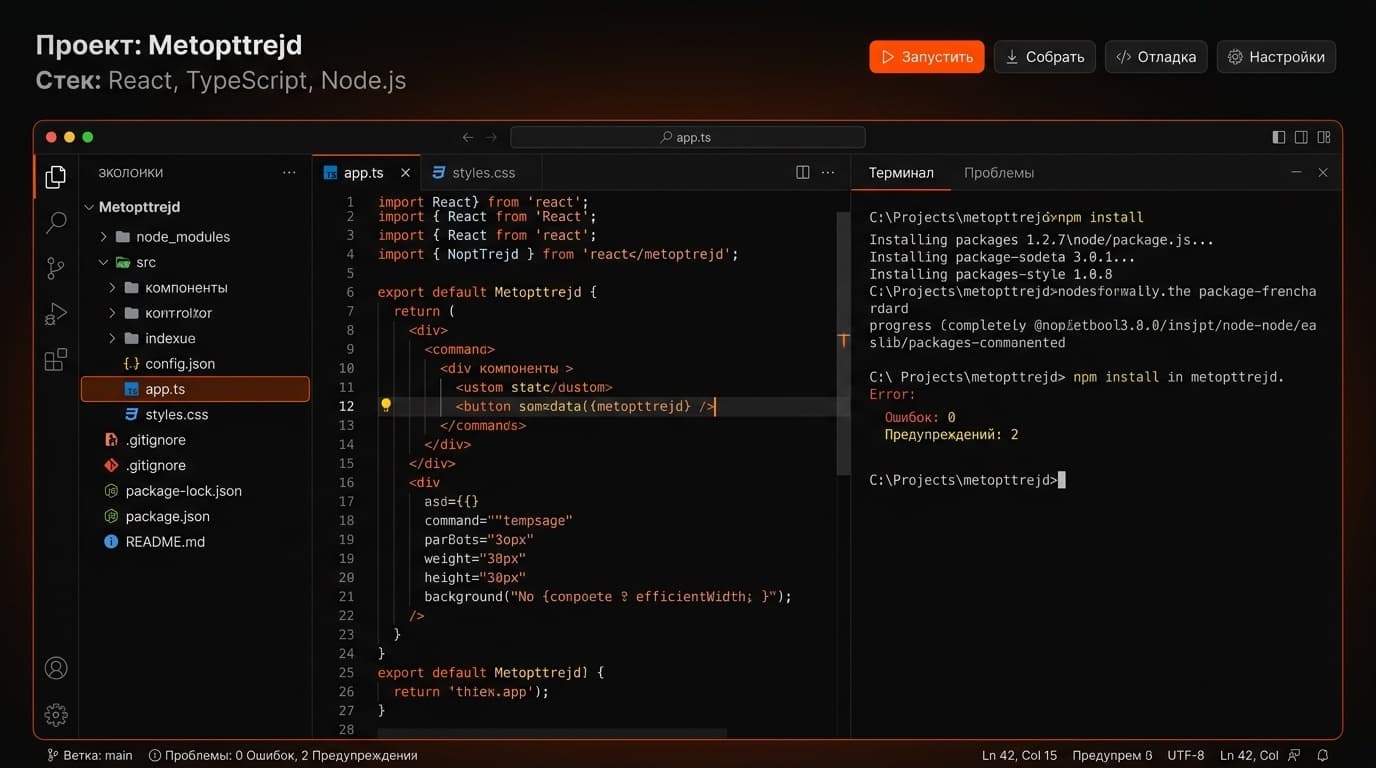
Task: Click the app.ts search field in title bar
Action: [687, 137]
